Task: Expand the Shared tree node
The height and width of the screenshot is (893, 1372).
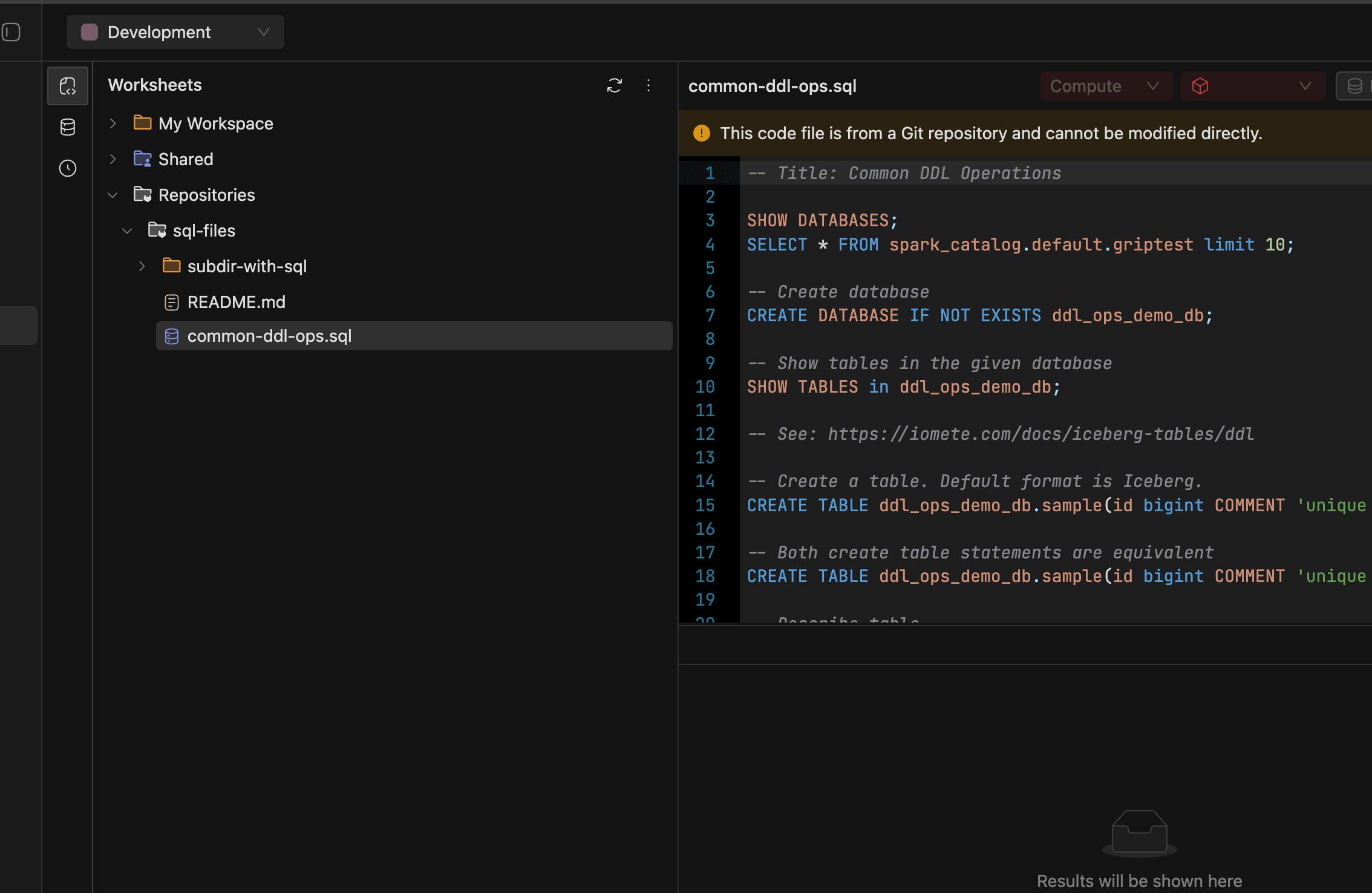Action: [x=113, y=159]
